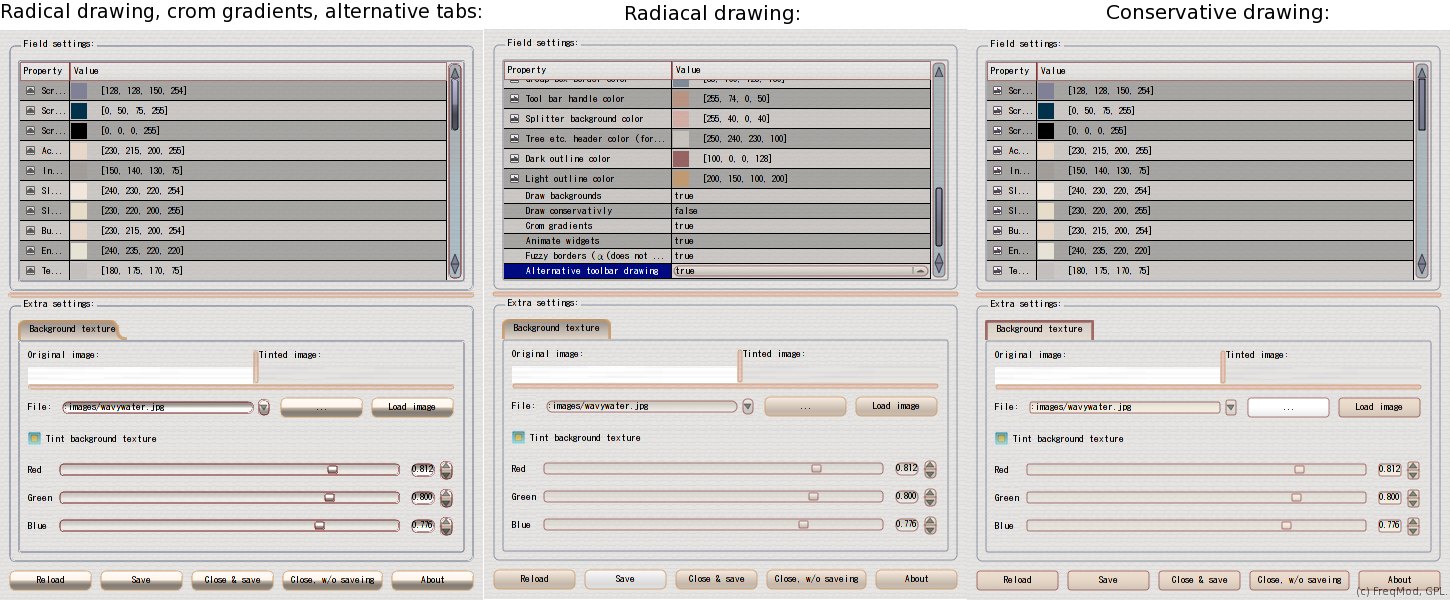Open the Alternative toolbar drawing value dropdown
The image size is (1450, 600).
[x=920, y=271]
